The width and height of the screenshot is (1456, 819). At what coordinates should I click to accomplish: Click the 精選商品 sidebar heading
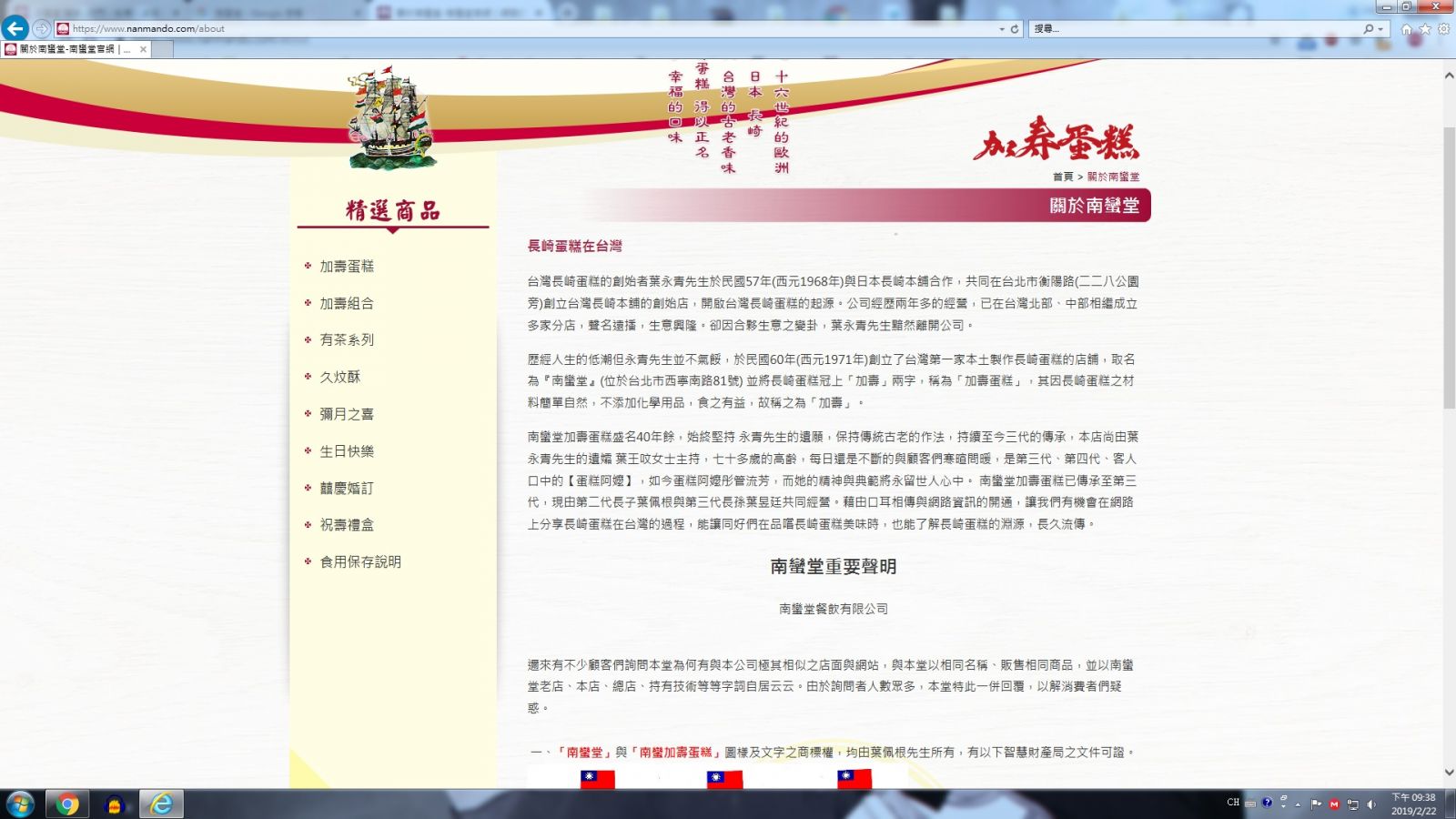click(x=392, y=210)
